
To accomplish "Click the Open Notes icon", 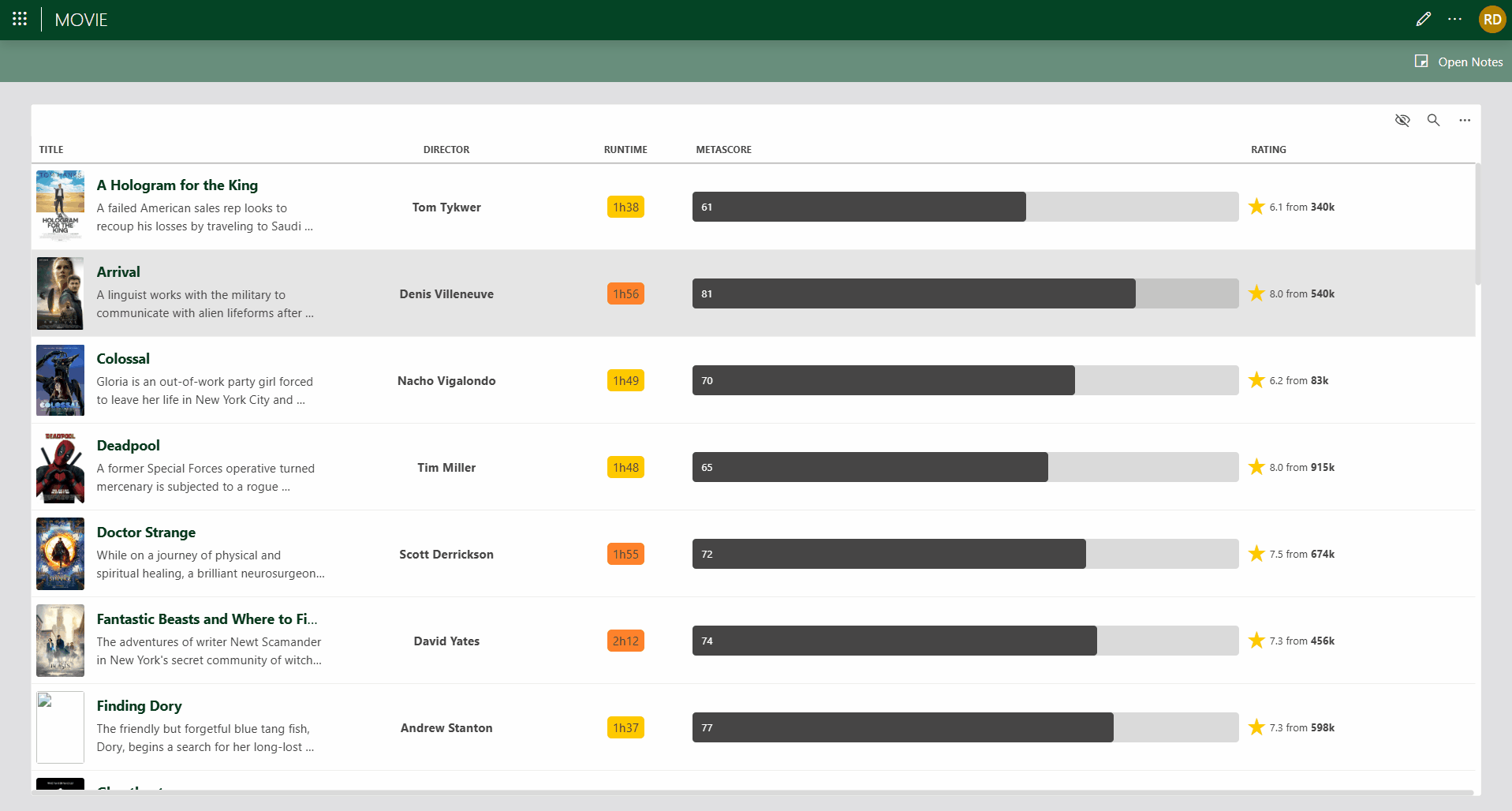I will pyautogui.click(x=1421, y=61).
